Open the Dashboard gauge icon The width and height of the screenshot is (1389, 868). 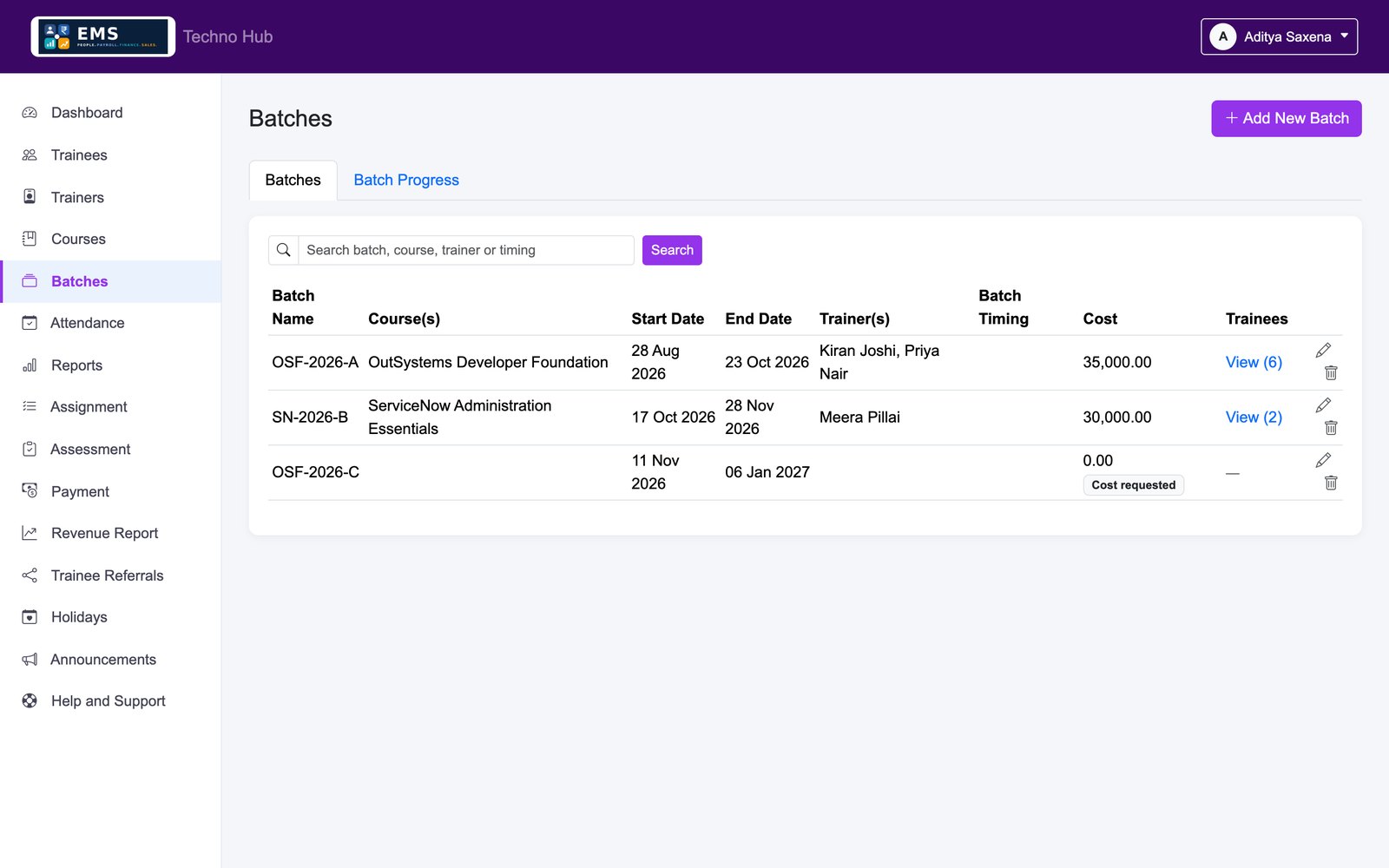30,113
